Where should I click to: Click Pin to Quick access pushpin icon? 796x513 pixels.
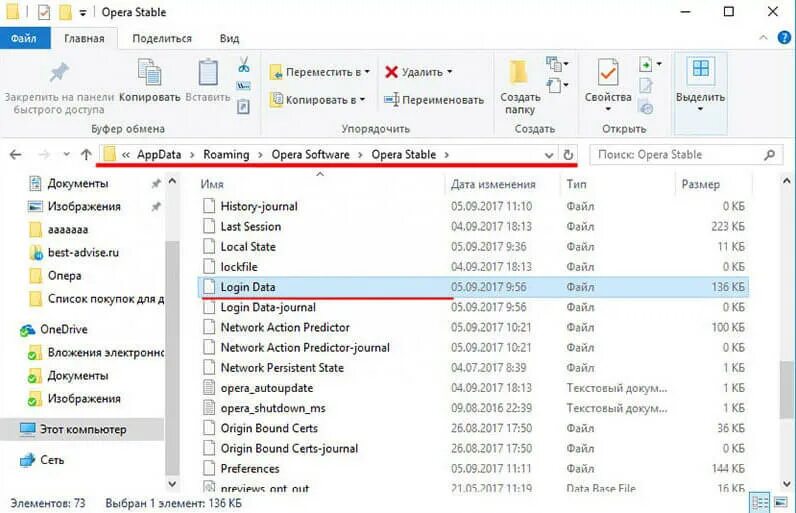click(x=59, y=73)
